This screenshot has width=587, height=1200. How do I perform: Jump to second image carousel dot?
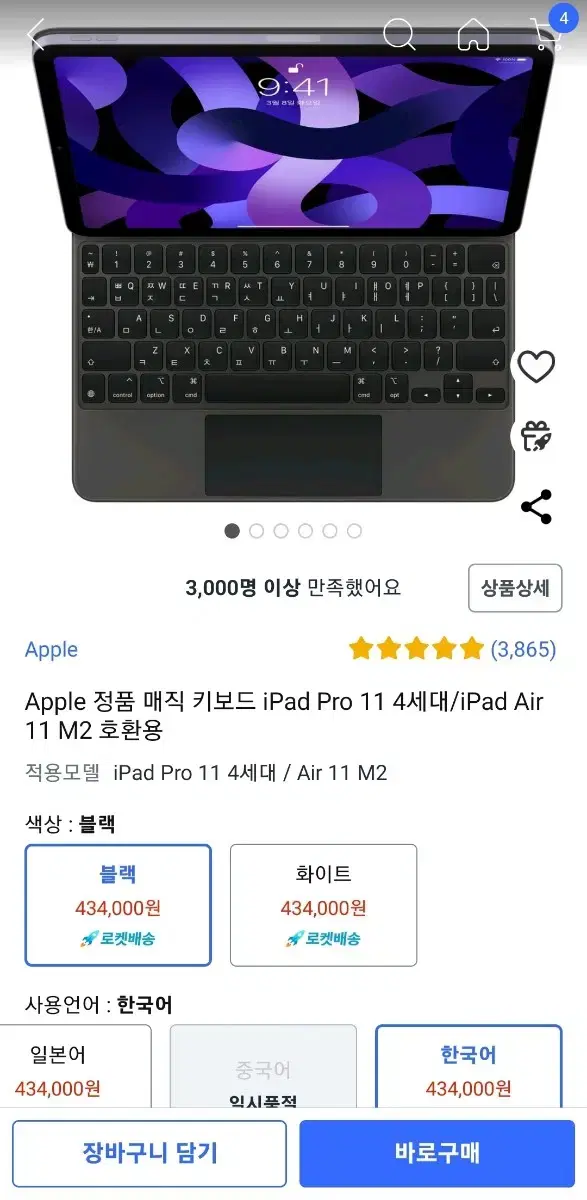[x=256, y=531]
